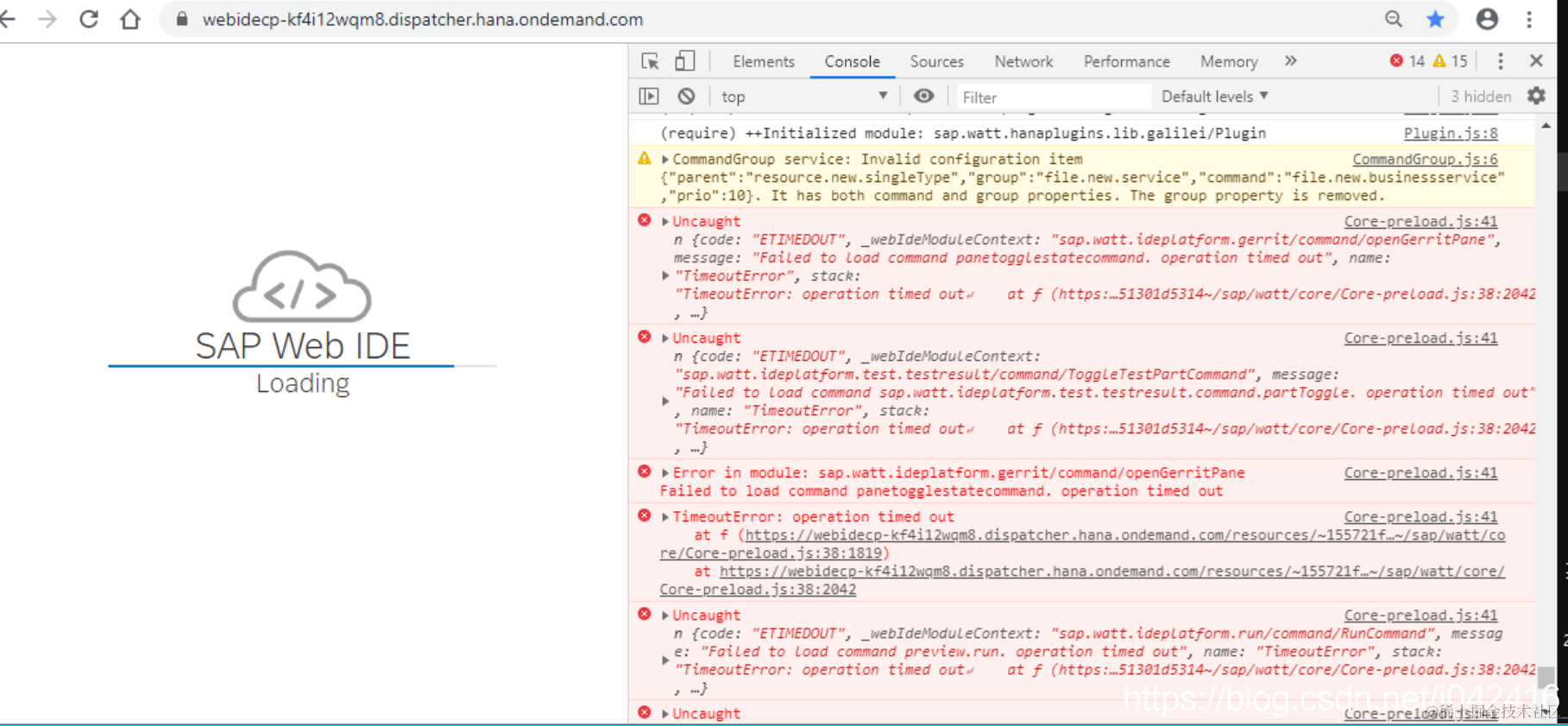Expand the 'Error in module' openGerritPane entry

[665, 472]
